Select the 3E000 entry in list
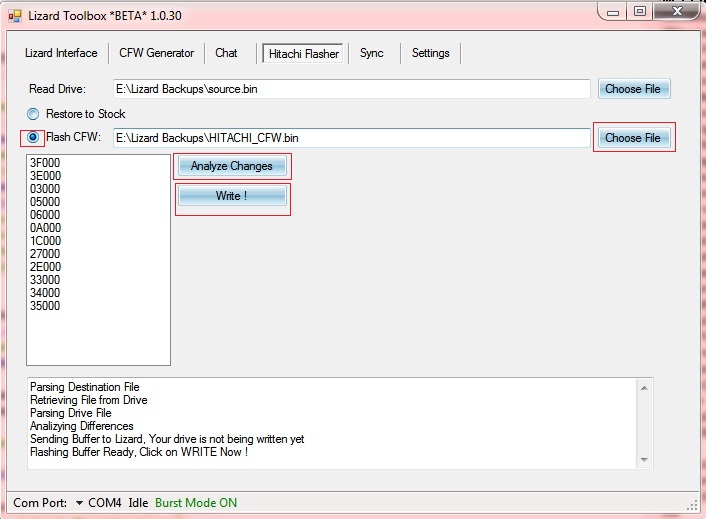The image size is (706, 519). coord(45,176)
